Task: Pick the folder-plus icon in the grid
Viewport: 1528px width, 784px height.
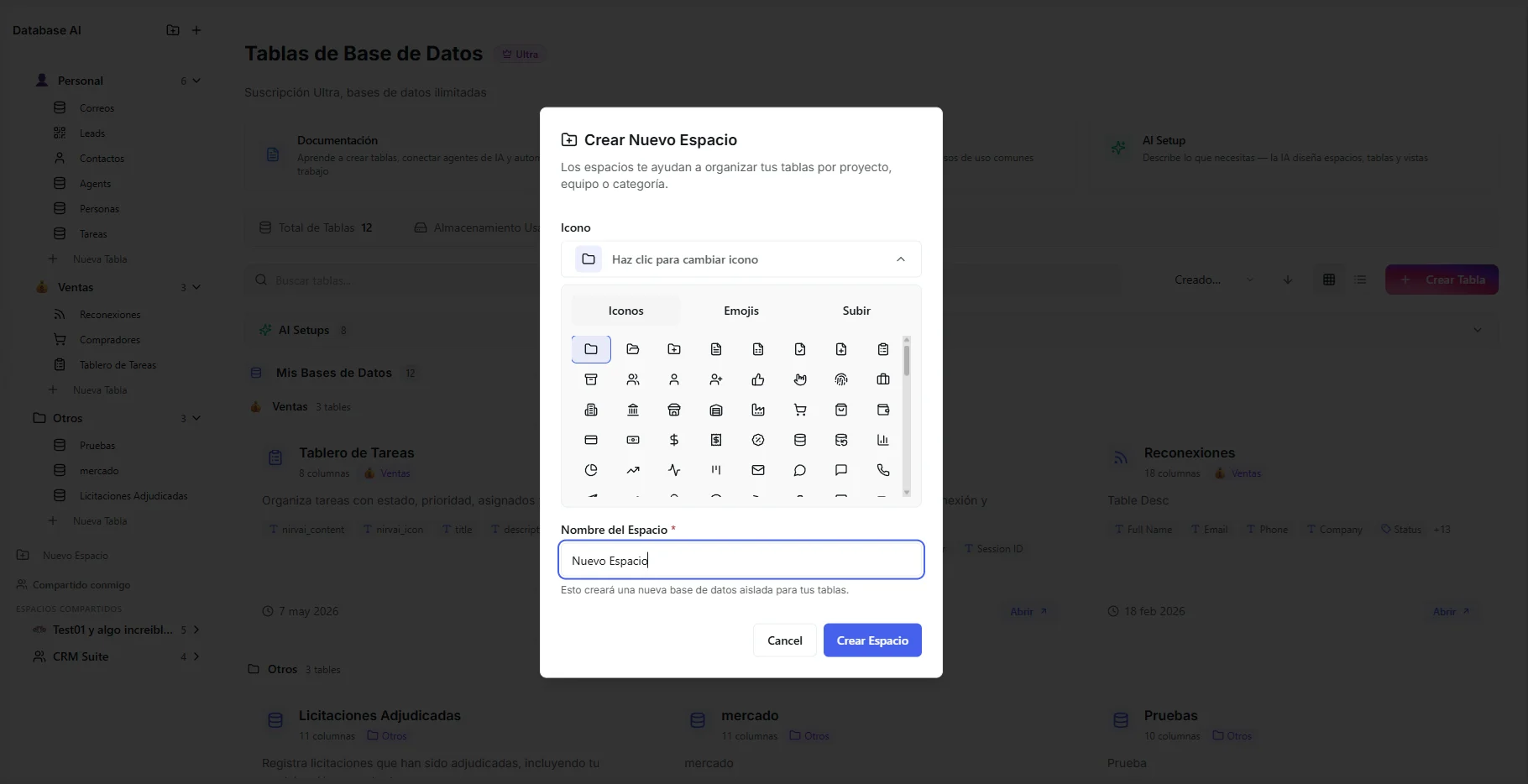Action: 674,349
